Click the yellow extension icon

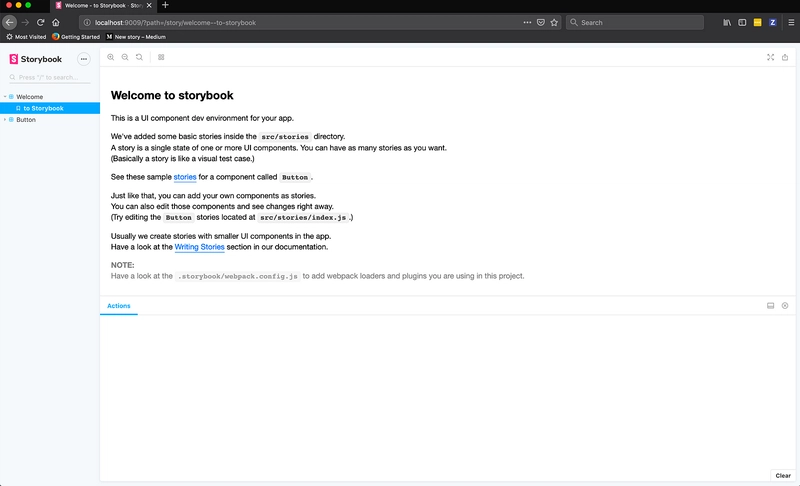click(758, 22)
